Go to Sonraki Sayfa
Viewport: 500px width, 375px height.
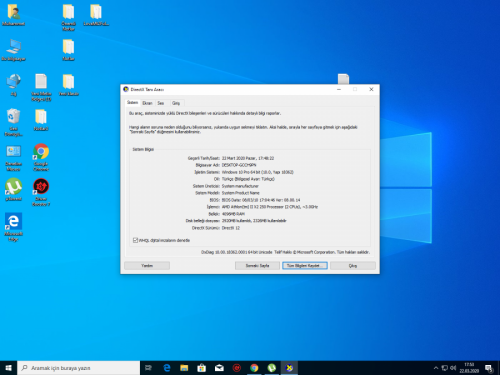click(257, 266)
